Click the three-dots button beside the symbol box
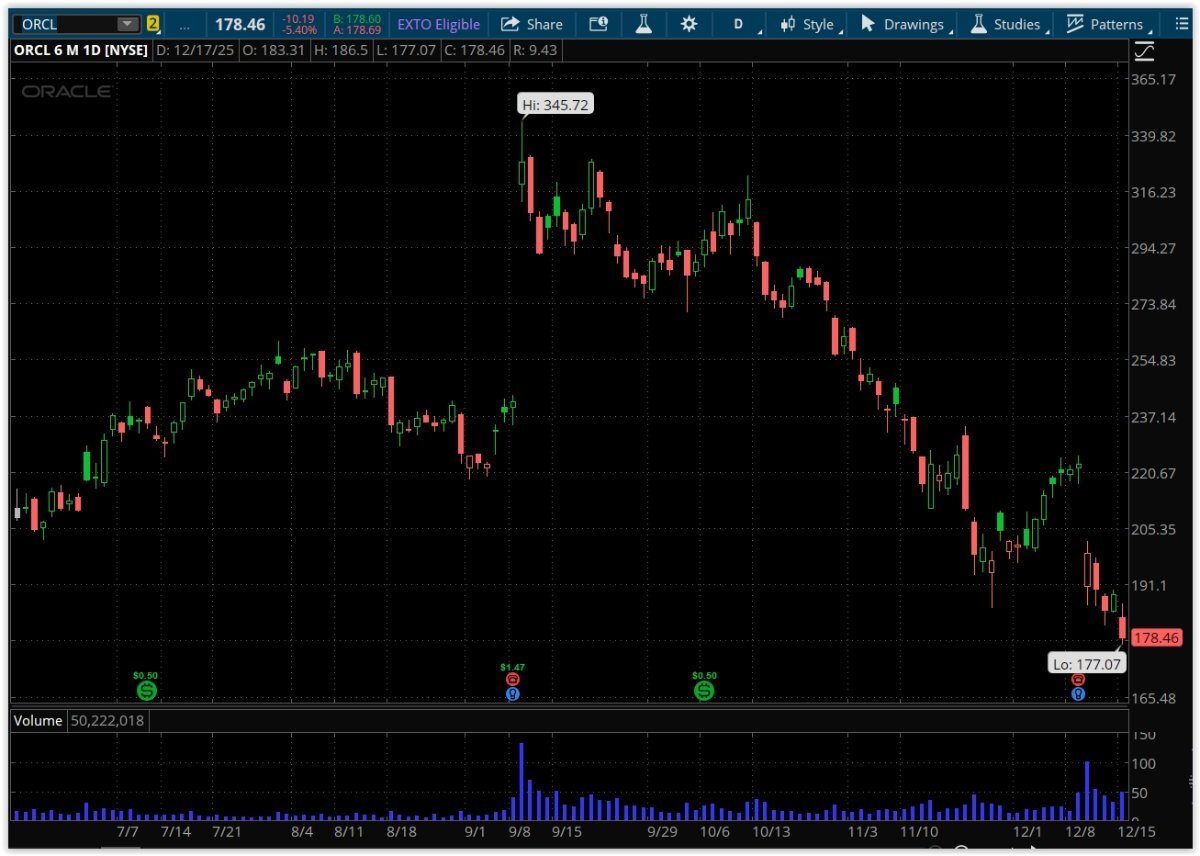 [x=184, y=24]
